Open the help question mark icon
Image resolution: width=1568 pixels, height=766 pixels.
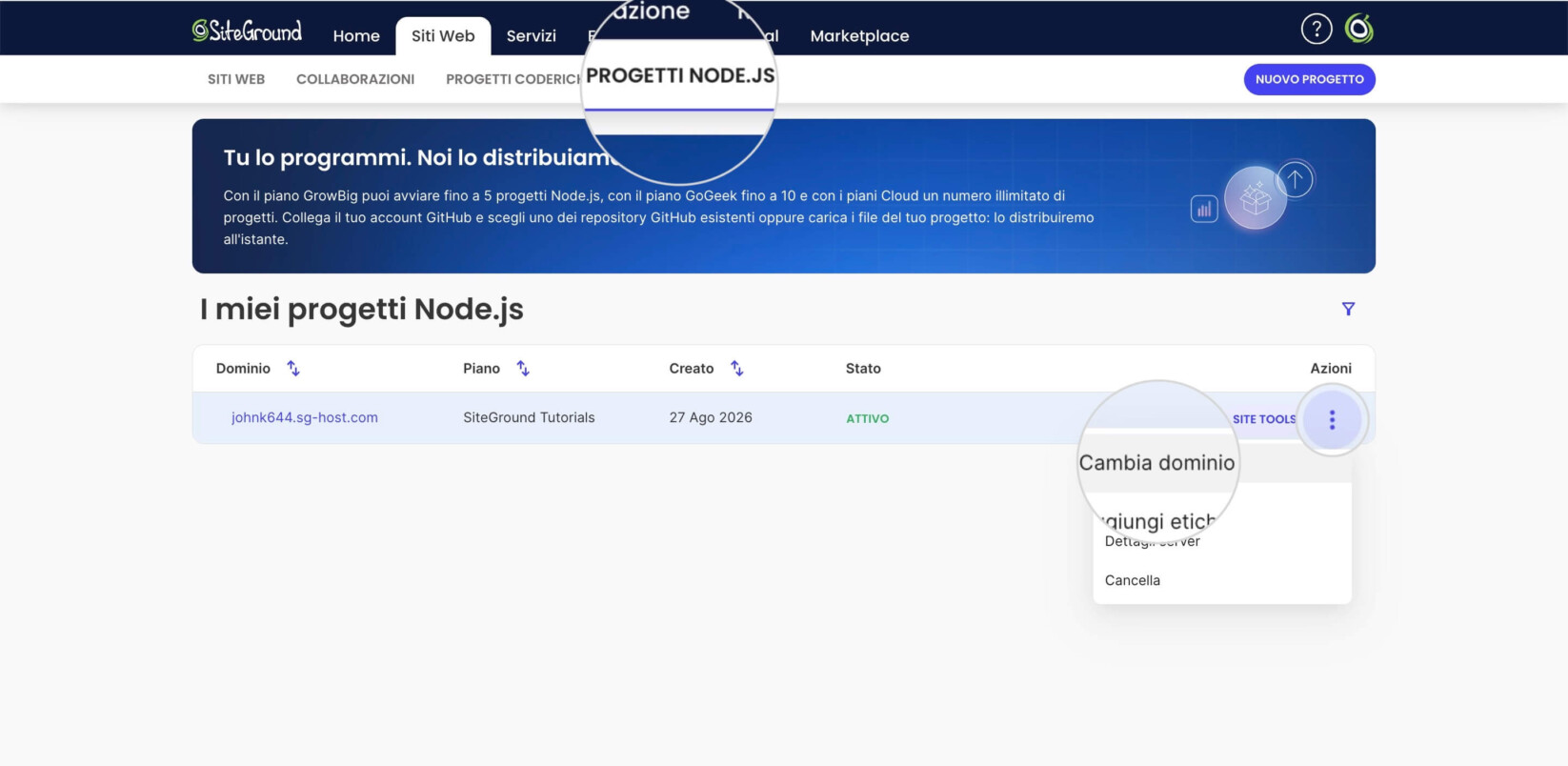(x=1317, y=30)
